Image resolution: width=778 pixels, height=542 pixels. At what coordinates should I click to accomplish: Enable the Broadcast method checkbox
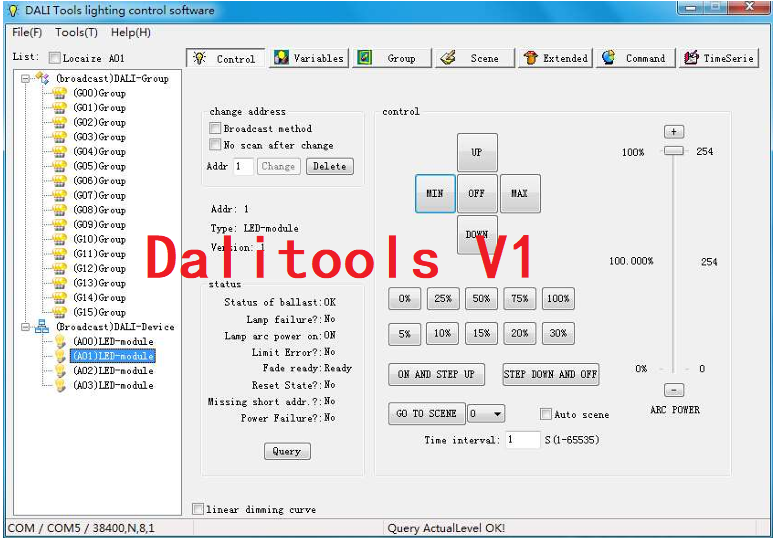pyautogui.click(x=215, y=129)
